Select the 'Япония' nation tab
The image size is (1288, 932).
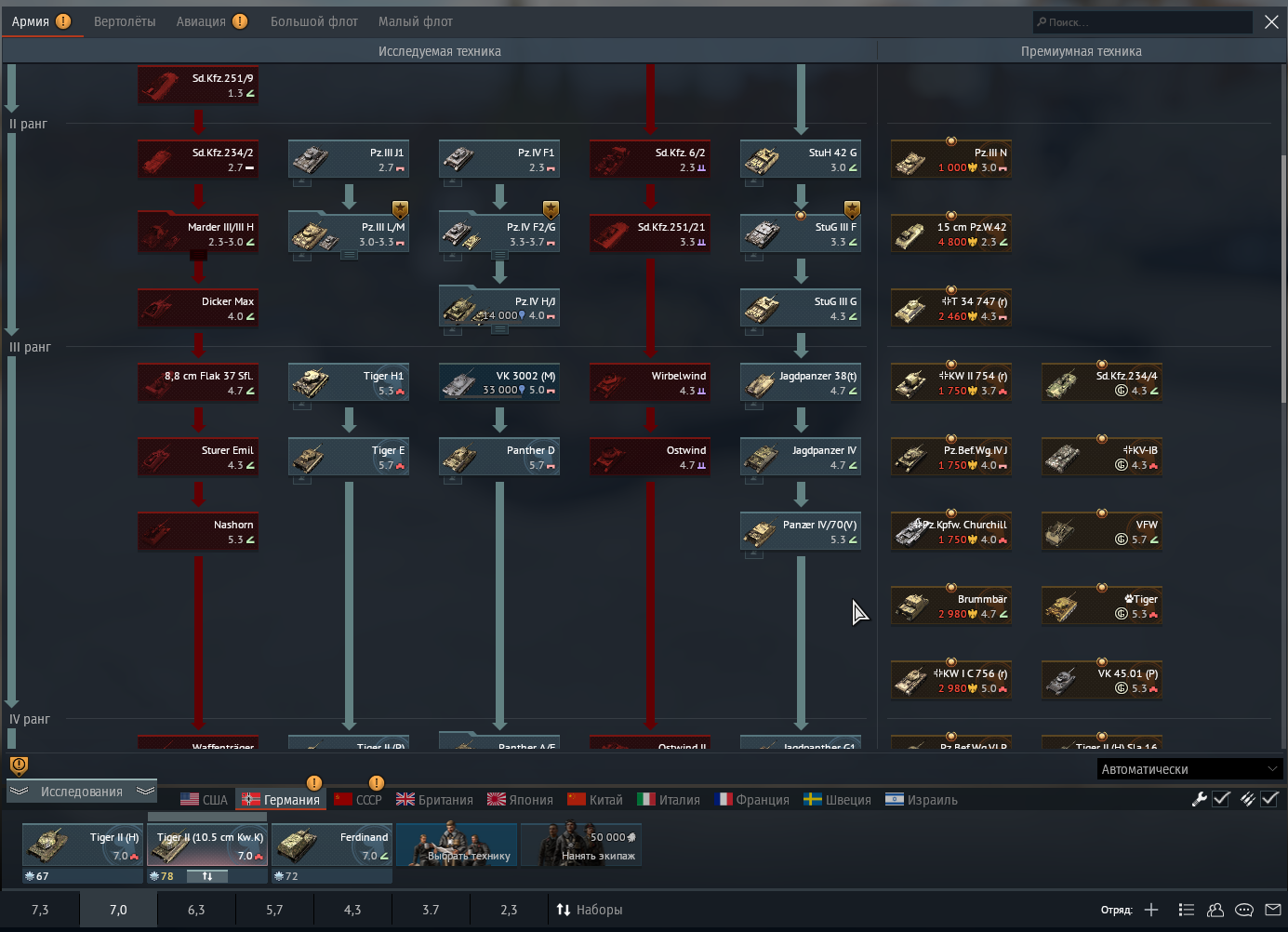click(x=520, y=800)
